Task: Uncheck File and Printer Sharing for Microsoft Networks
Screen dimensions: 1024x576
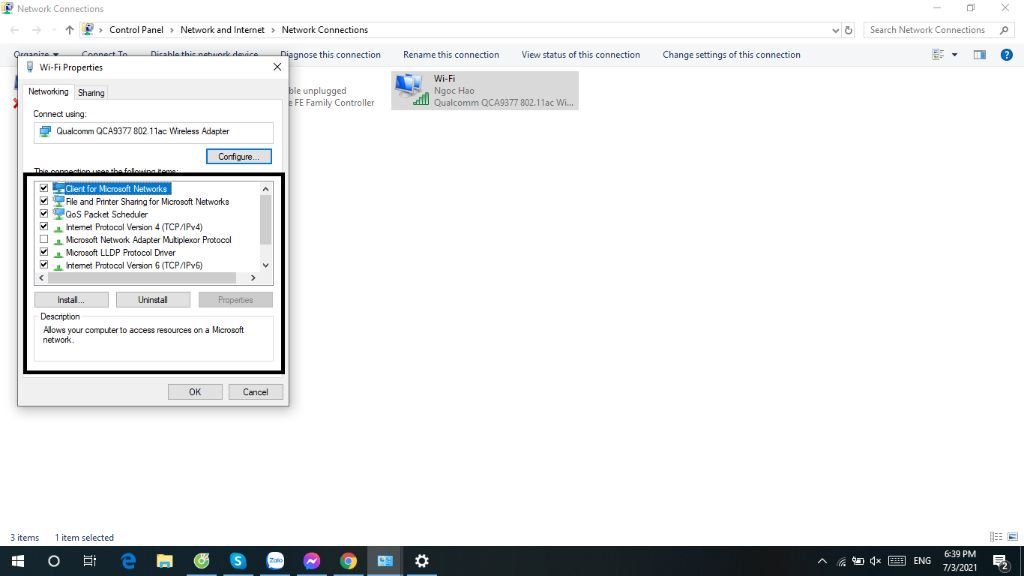Action: click(x=44, y=201)
